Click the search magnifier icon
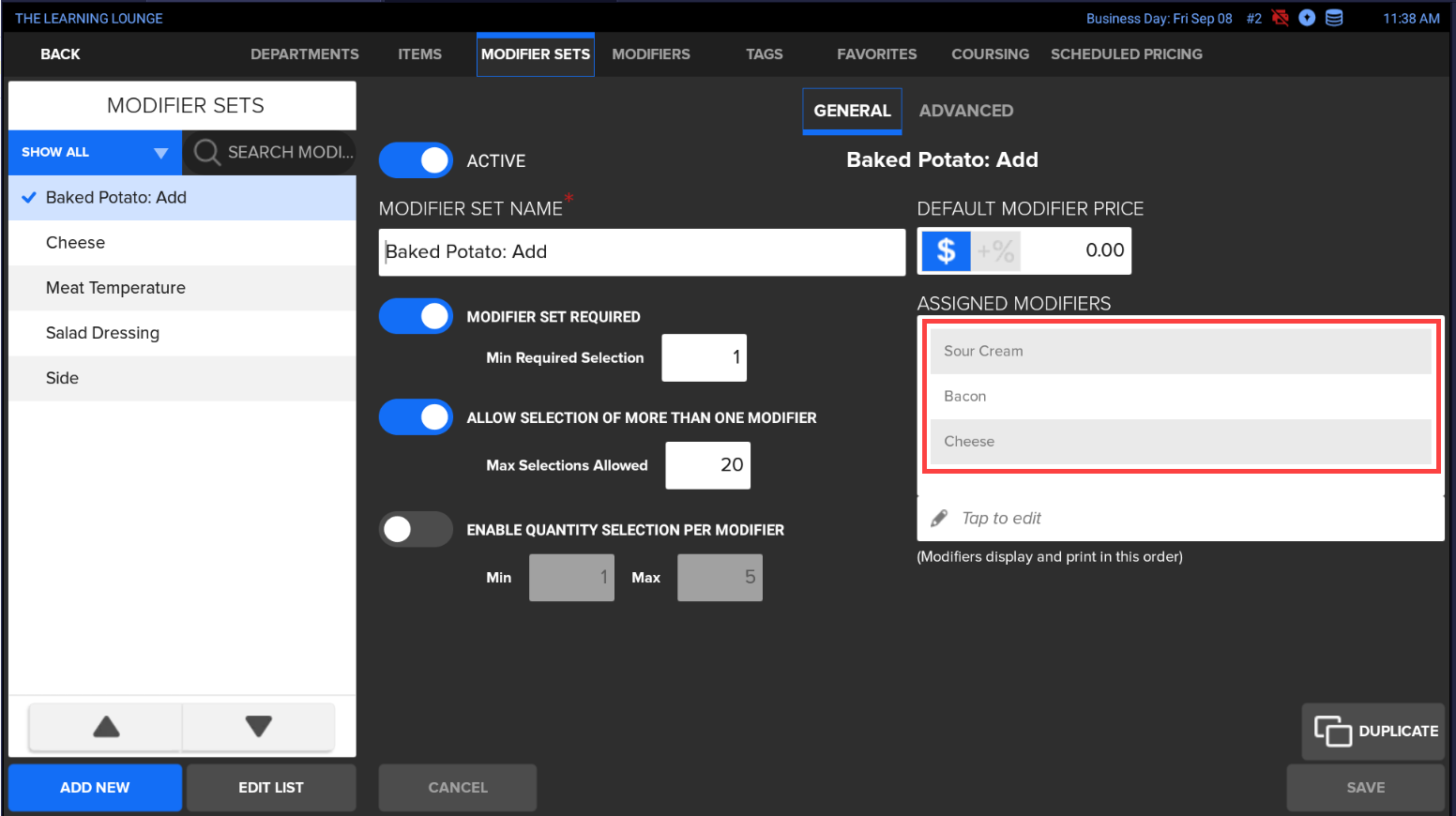 coord(206,152)
